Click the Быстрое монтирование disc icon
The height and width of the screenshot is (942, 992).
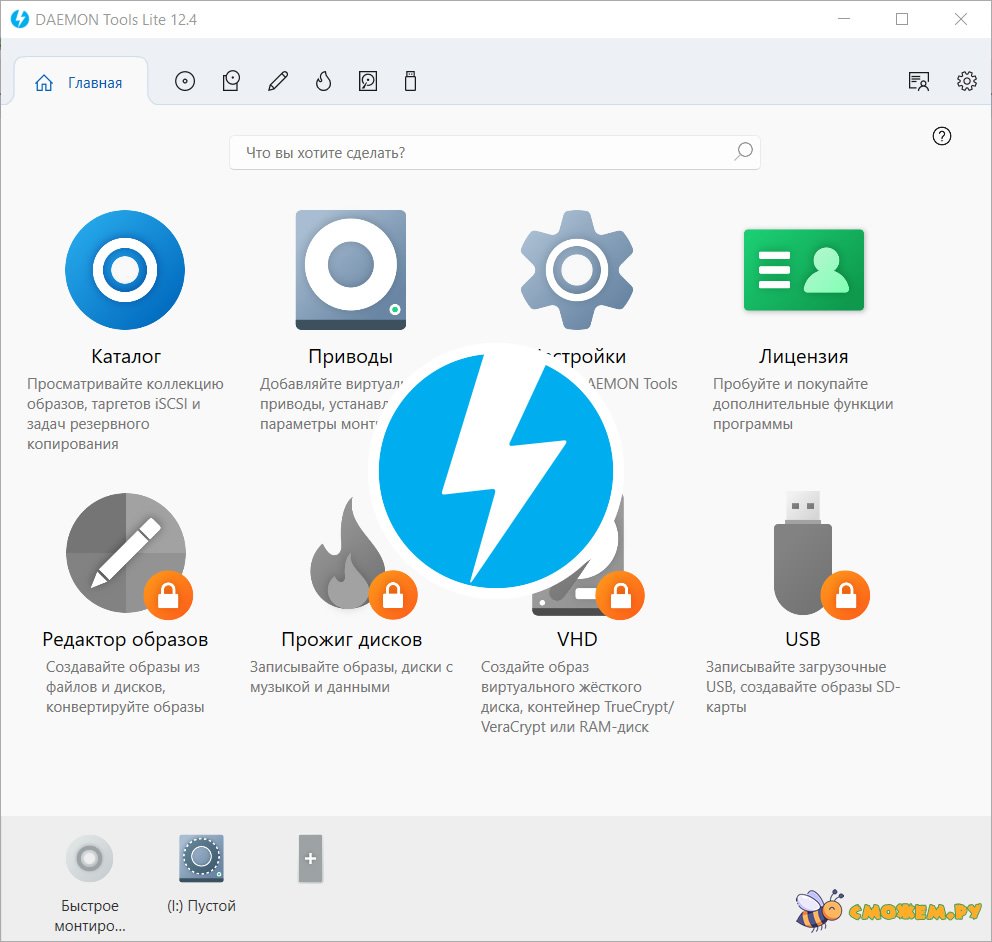(x=89, y=859)
